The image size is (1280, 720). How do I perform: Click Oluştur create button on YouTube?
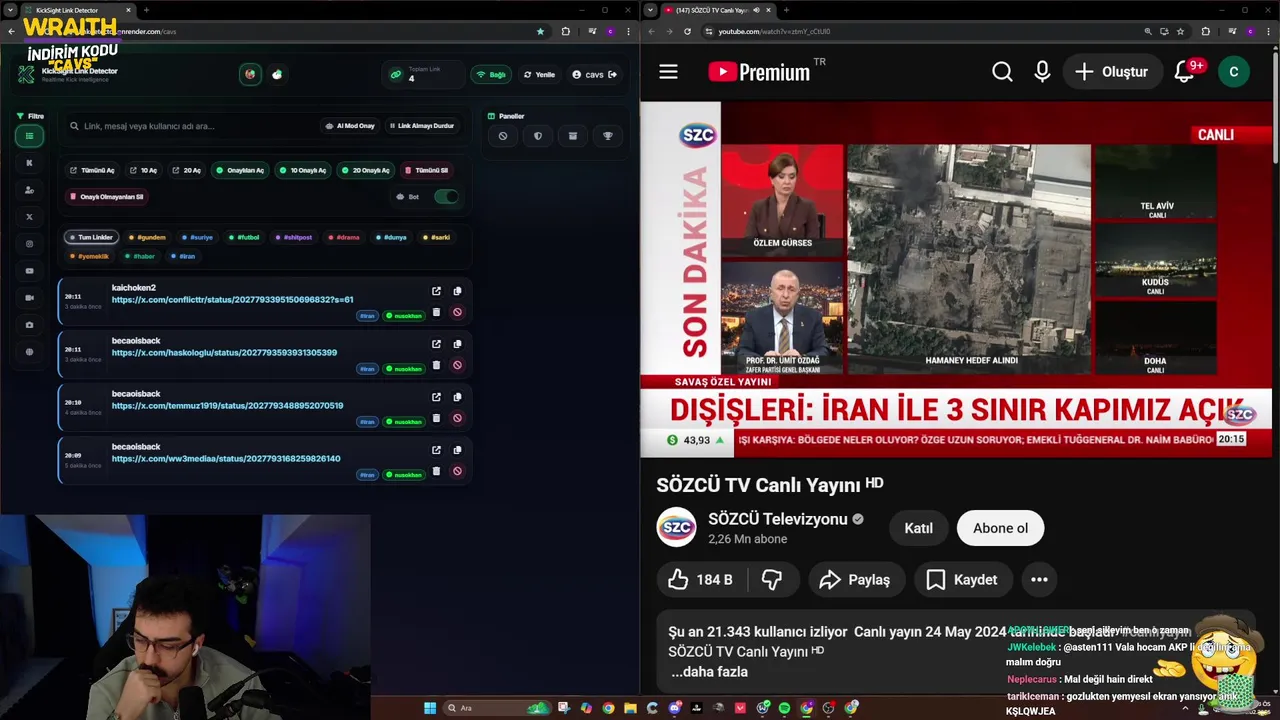click(1112, 72)
